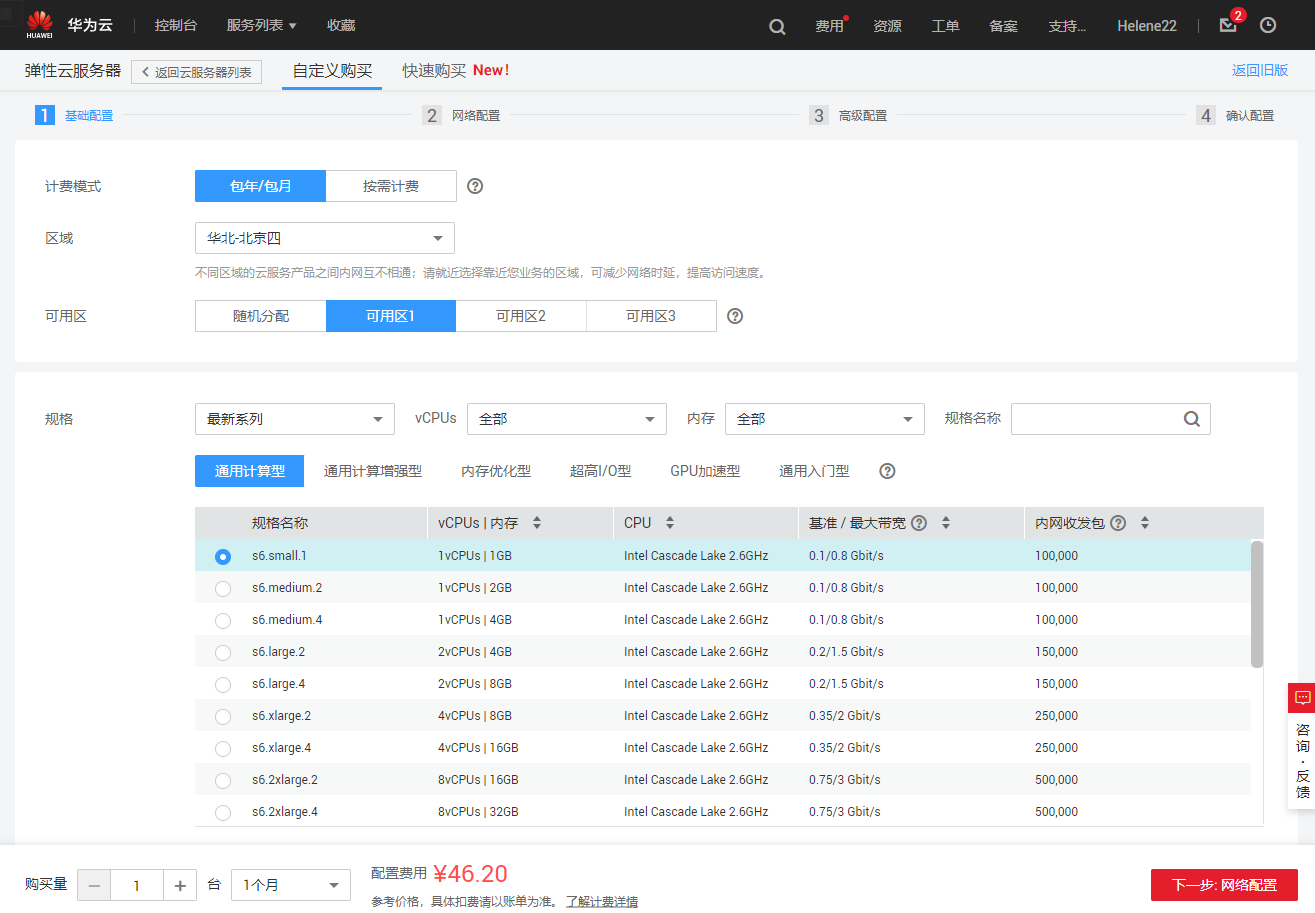Select the s6.xlarge.2 radio button

[223, 716]
